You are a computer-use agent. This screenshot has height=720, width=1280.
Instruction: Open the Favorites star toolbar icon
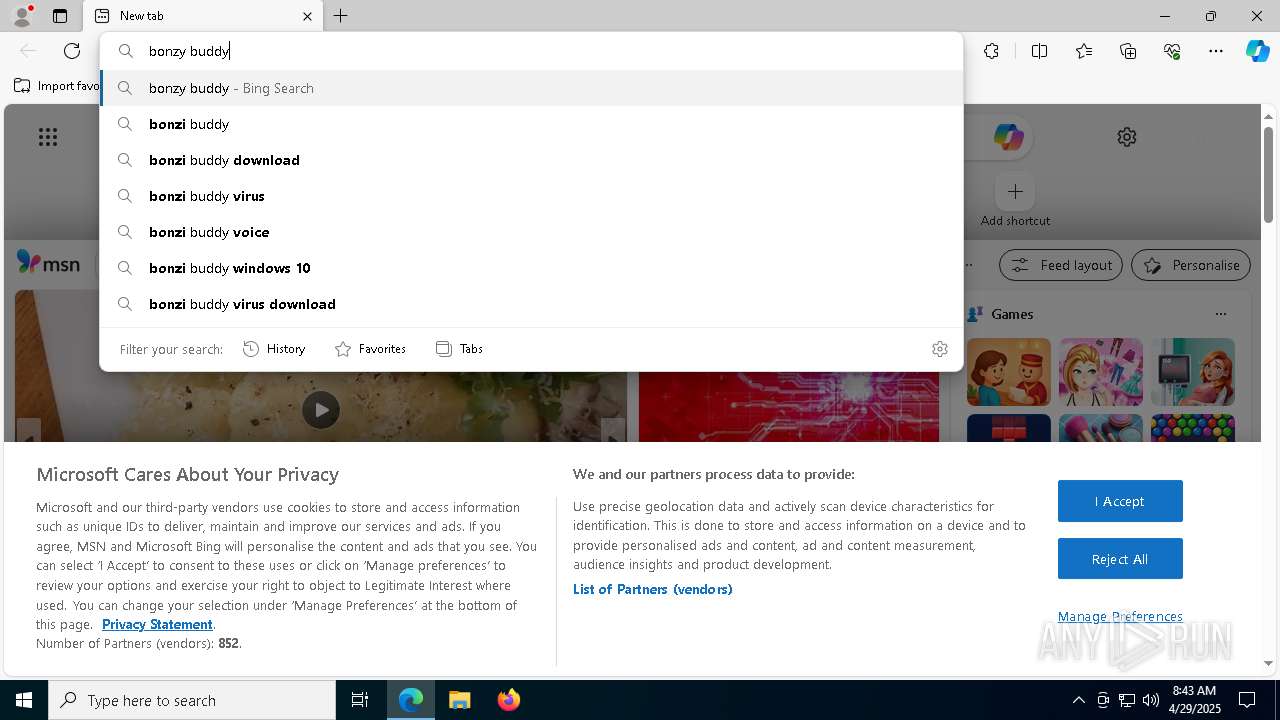1084,51
